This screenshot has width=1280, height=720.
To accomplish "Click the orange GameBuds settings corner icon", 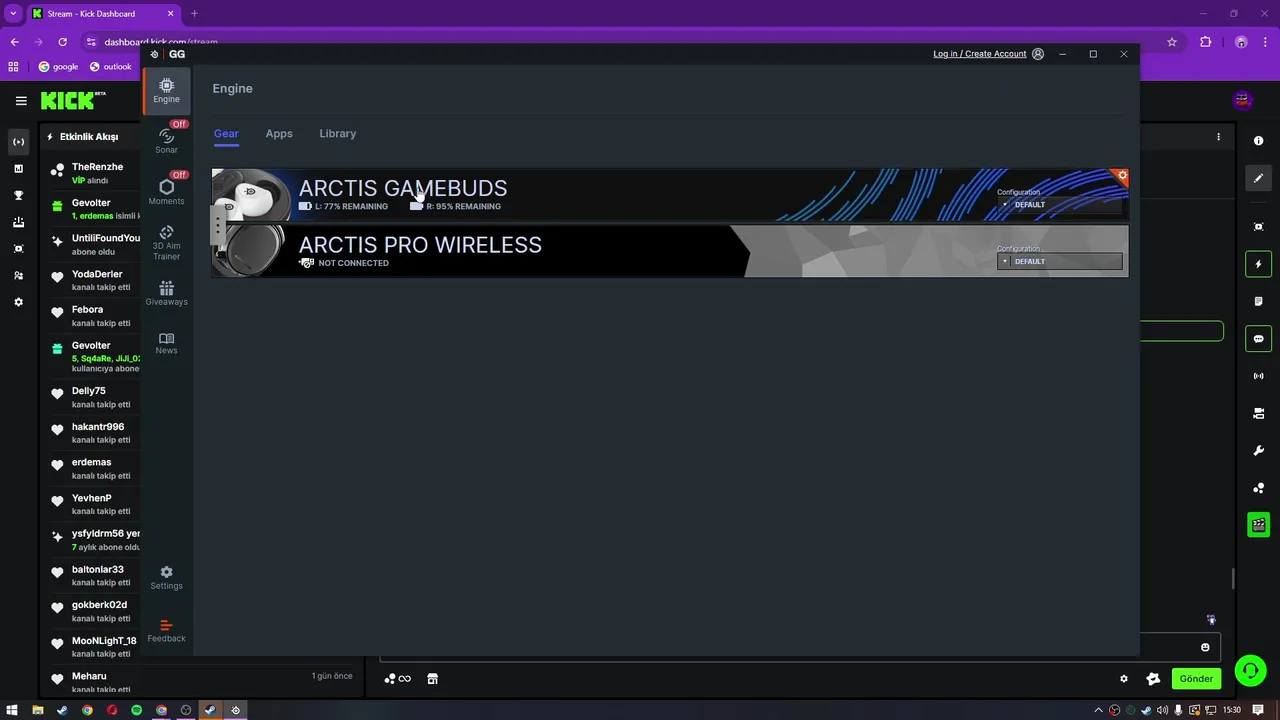I will pos(1122,176).
